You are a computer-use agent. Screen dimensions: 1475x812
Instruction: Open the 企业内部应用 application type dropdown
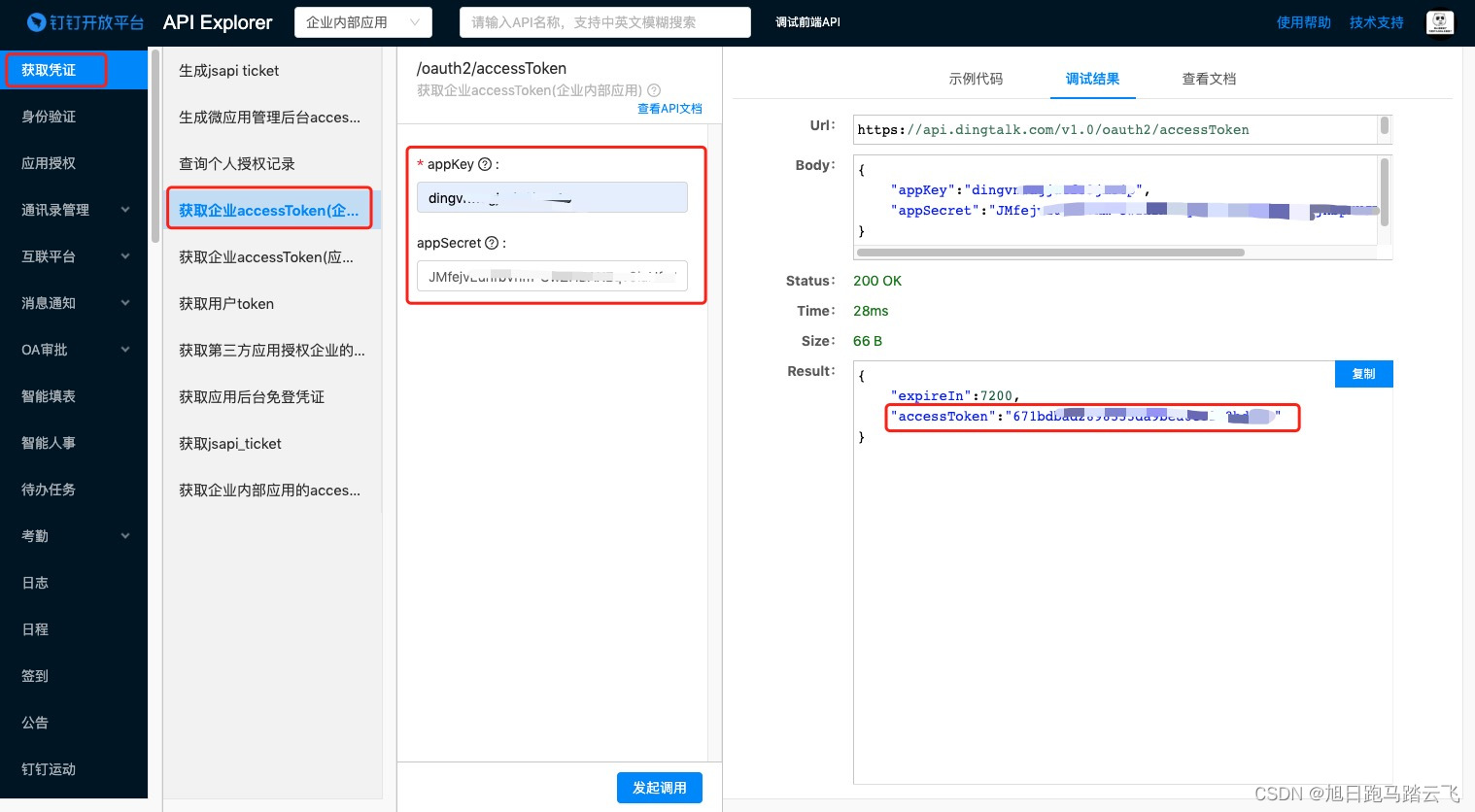coord(363,22)
